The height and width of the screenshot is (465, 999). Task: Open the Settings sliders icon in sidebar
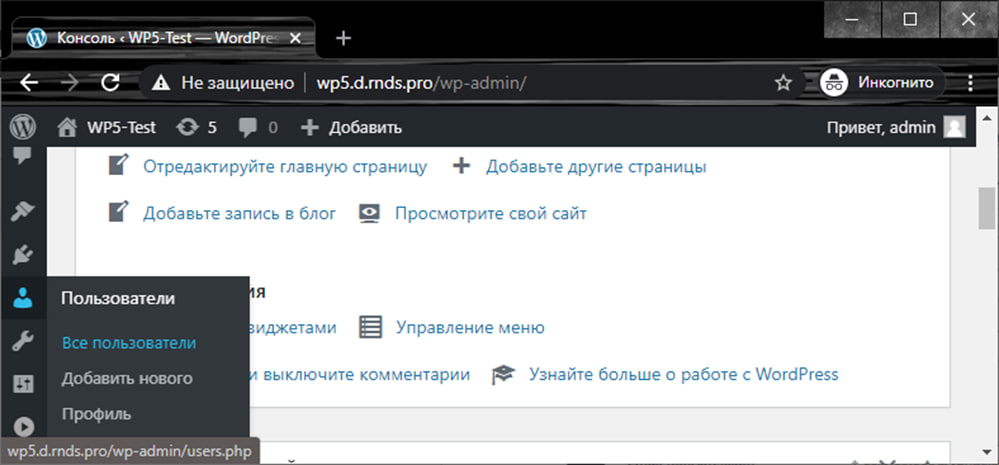[23, 384]
